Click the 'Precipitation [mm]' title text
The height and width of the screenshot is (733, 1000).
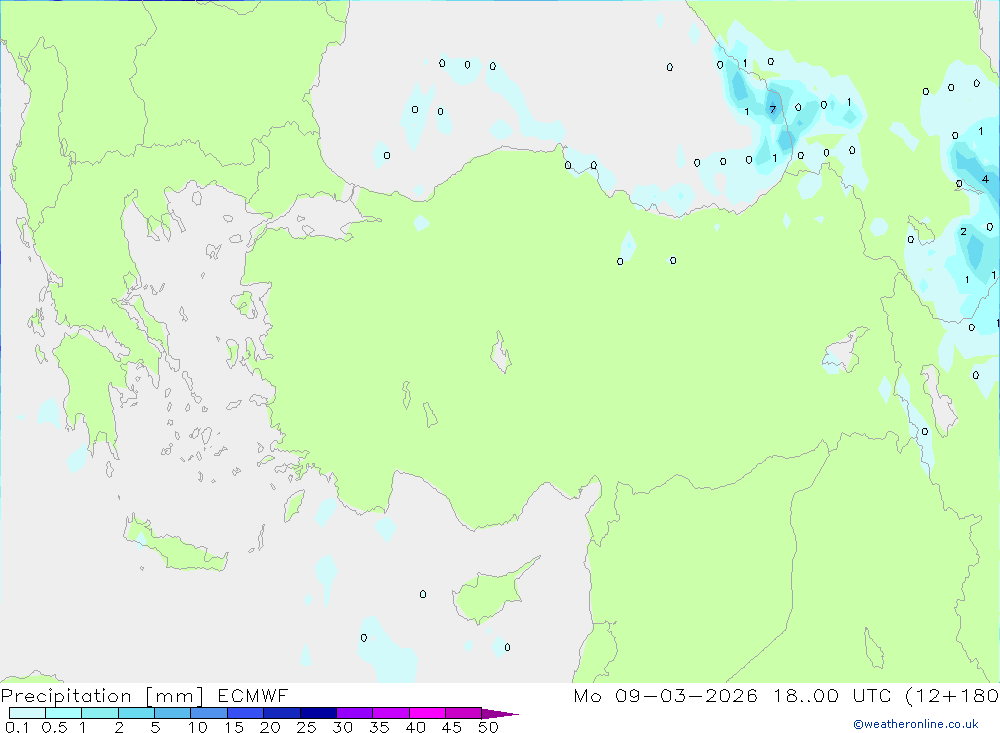(x=102, y=696)
